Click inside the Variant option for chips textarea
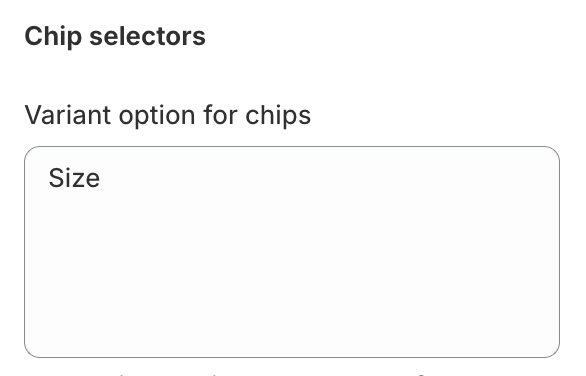The width and height of the screenshot is (586, 376). [292, 252]
